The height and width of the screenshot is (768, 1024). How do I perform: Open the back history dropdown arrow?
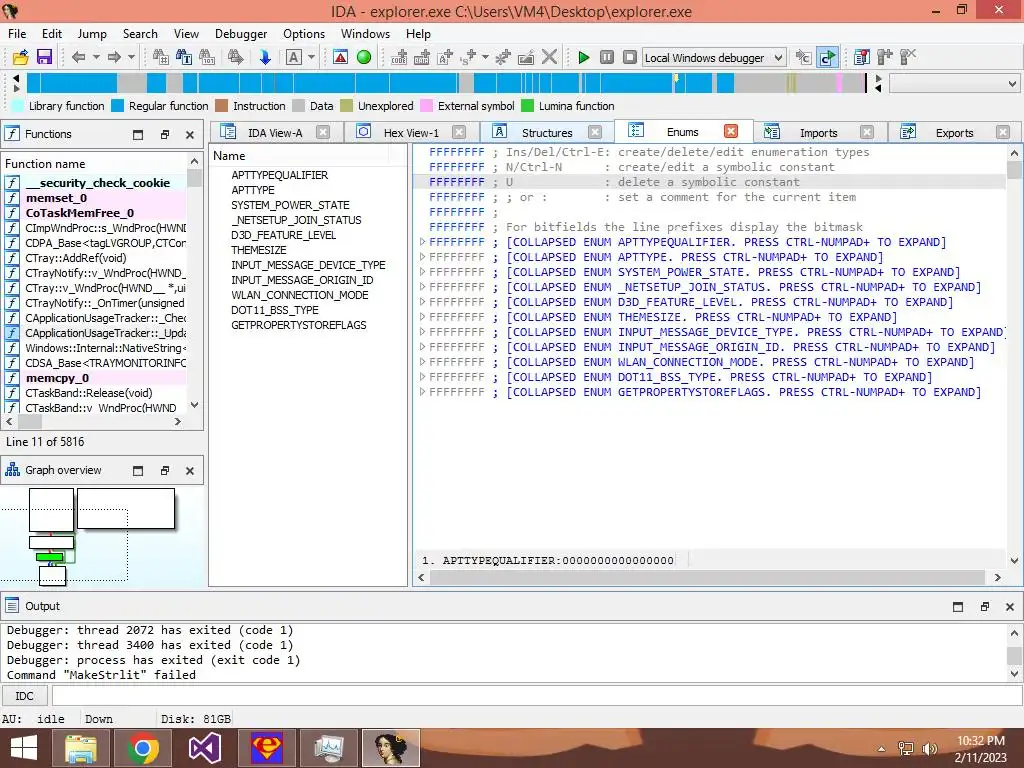[x=96, y=57]
